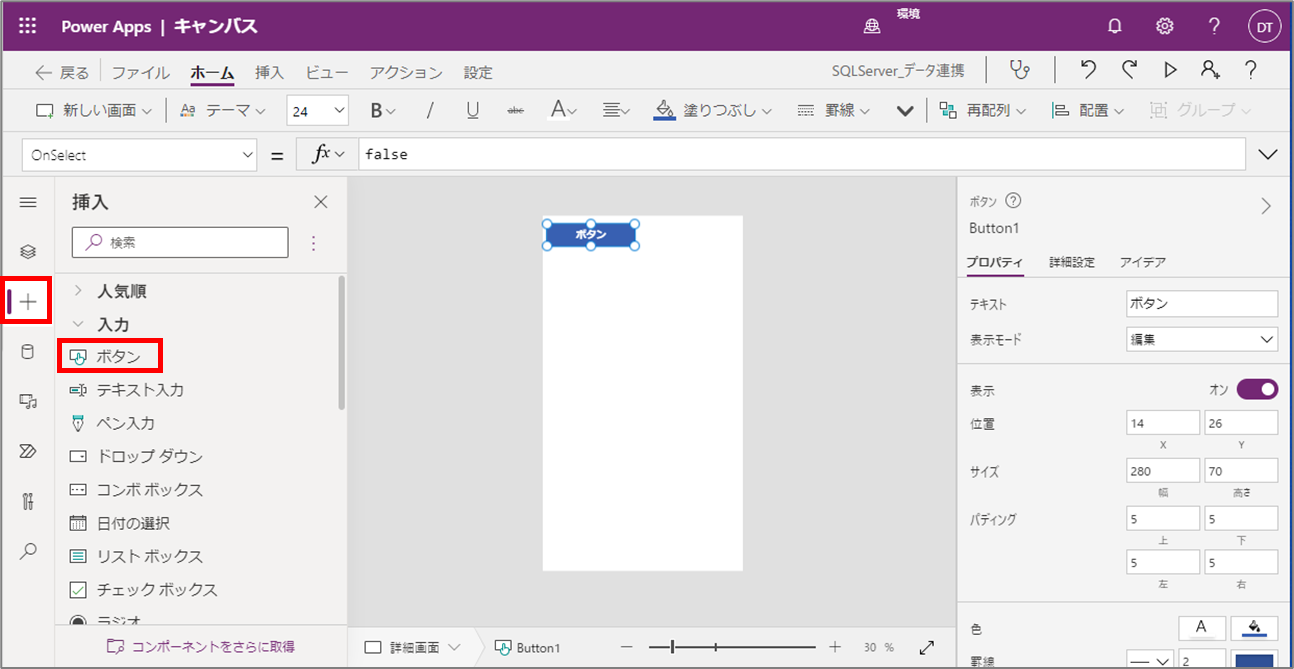Screen dimensions: 1294x669
Task: Insert a テキスト入力 control
Action: (126, 390)
